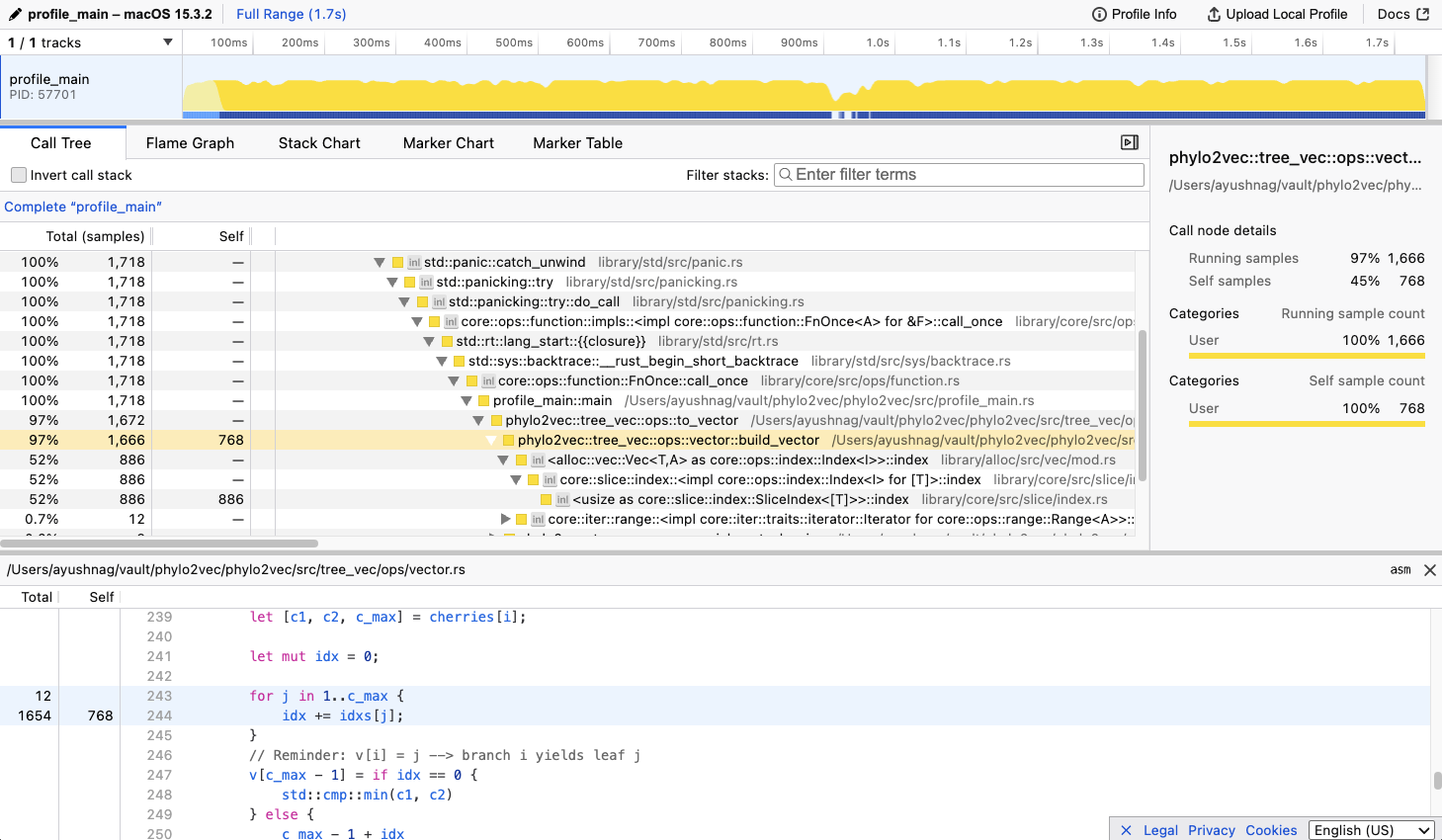The width and height of the screenshot is (1442, 840).
Task: Switch to the Marker Table tab
Action: tap(577, 142)
